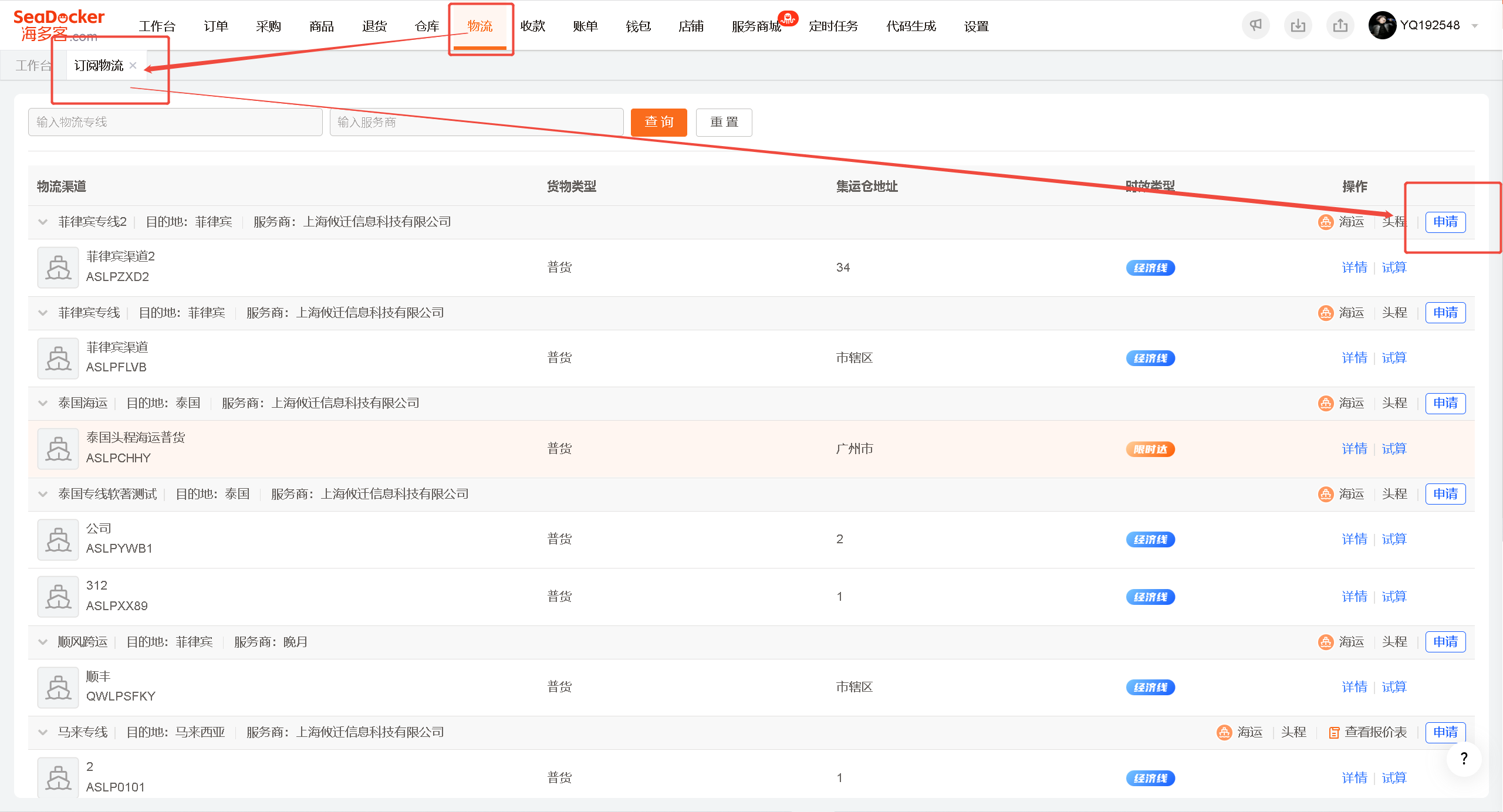Click the quote sheet icon for 马来专线
Screen dimensions: 1503x812
(1333, 733)
